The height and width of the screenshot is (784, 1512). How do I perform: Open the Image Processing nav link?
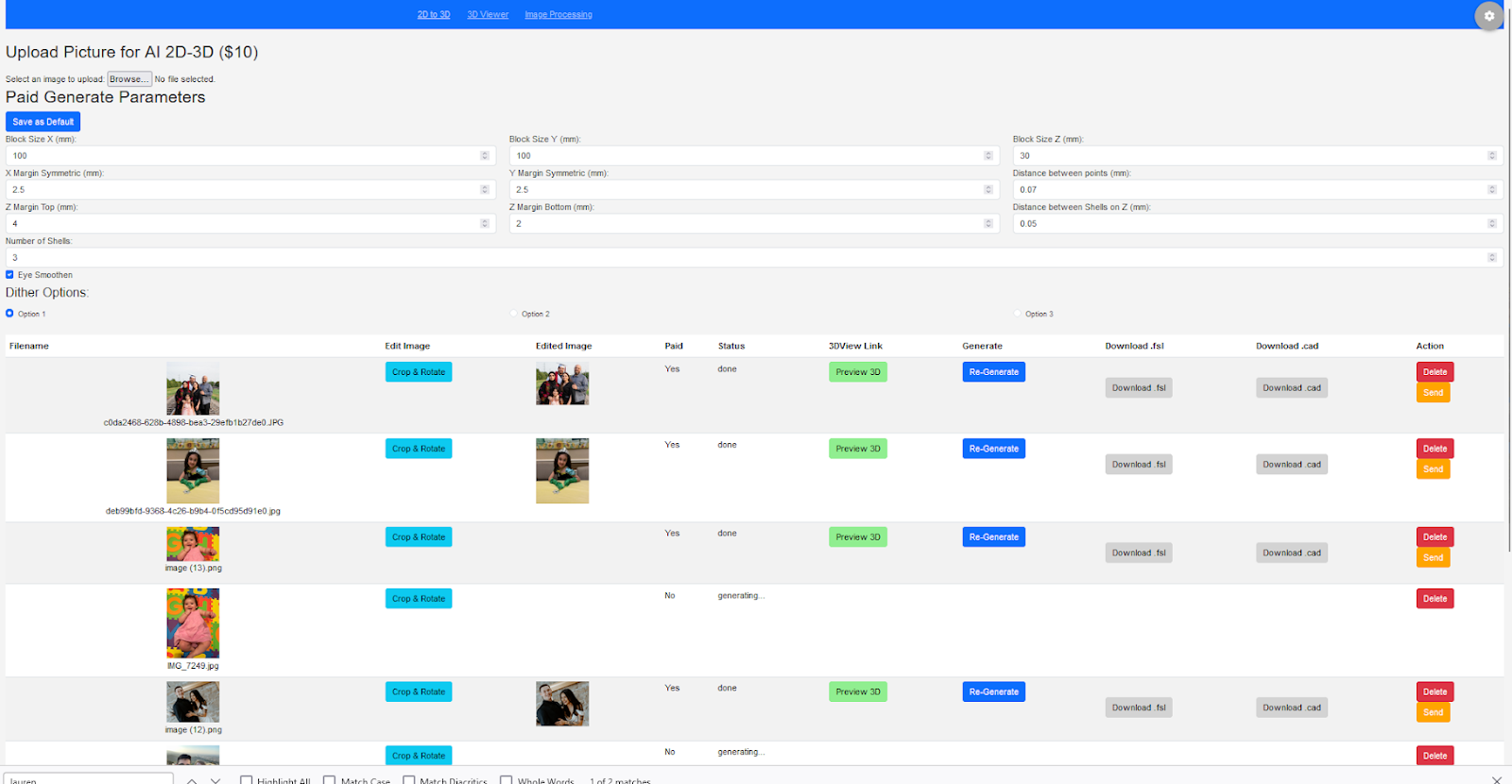click(x=558, y=15)
